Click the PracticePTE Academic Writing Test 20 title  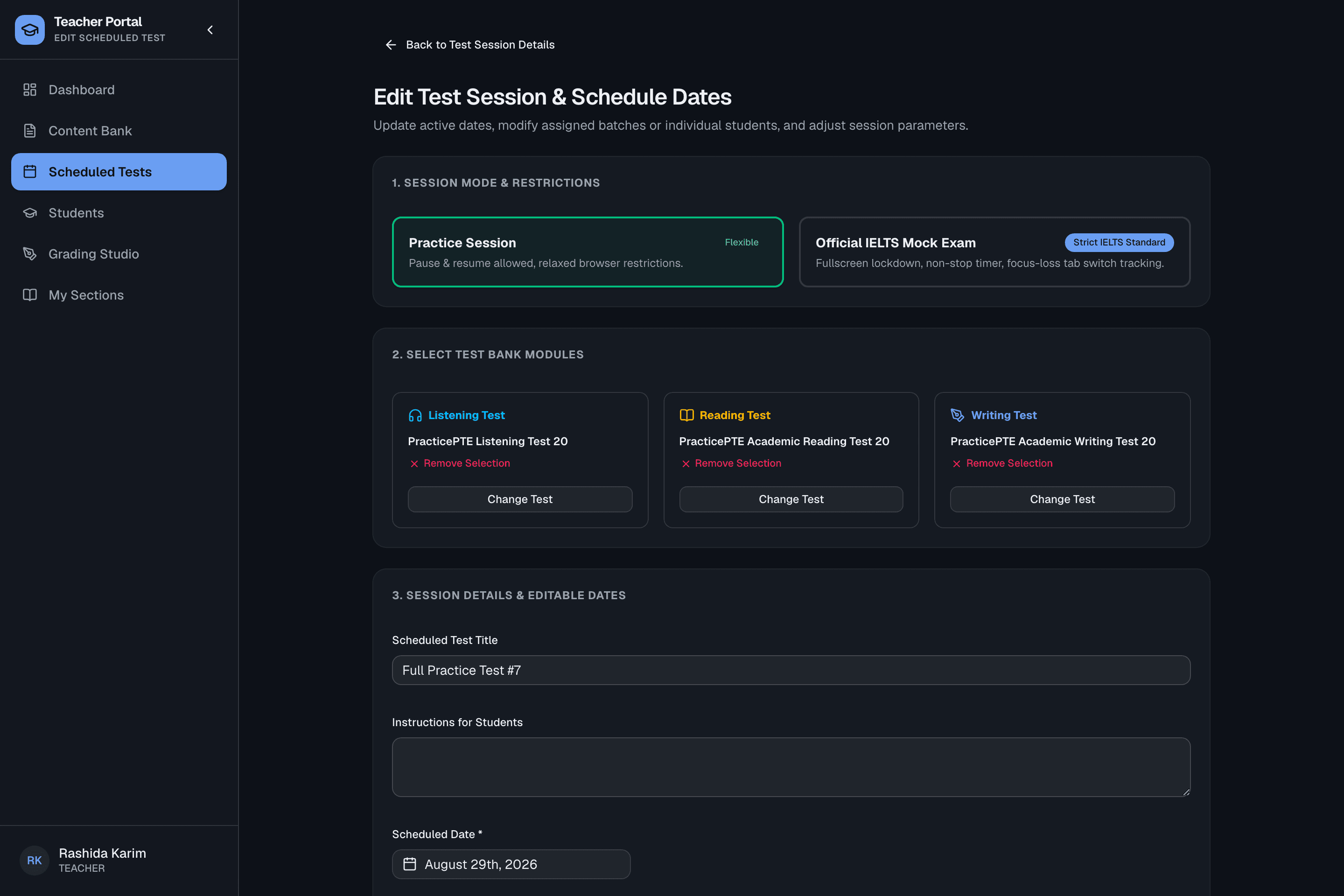[x=1053, y=441]
